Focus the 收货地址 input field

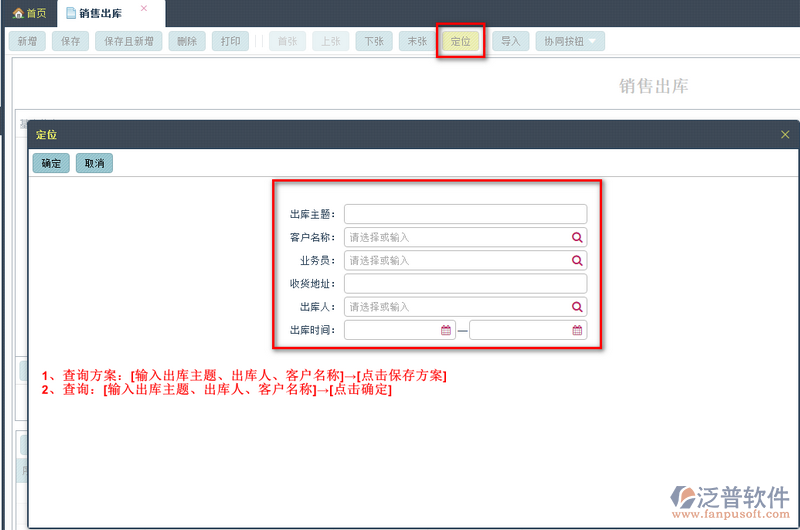pyautogui.click(x=465, y=284)
